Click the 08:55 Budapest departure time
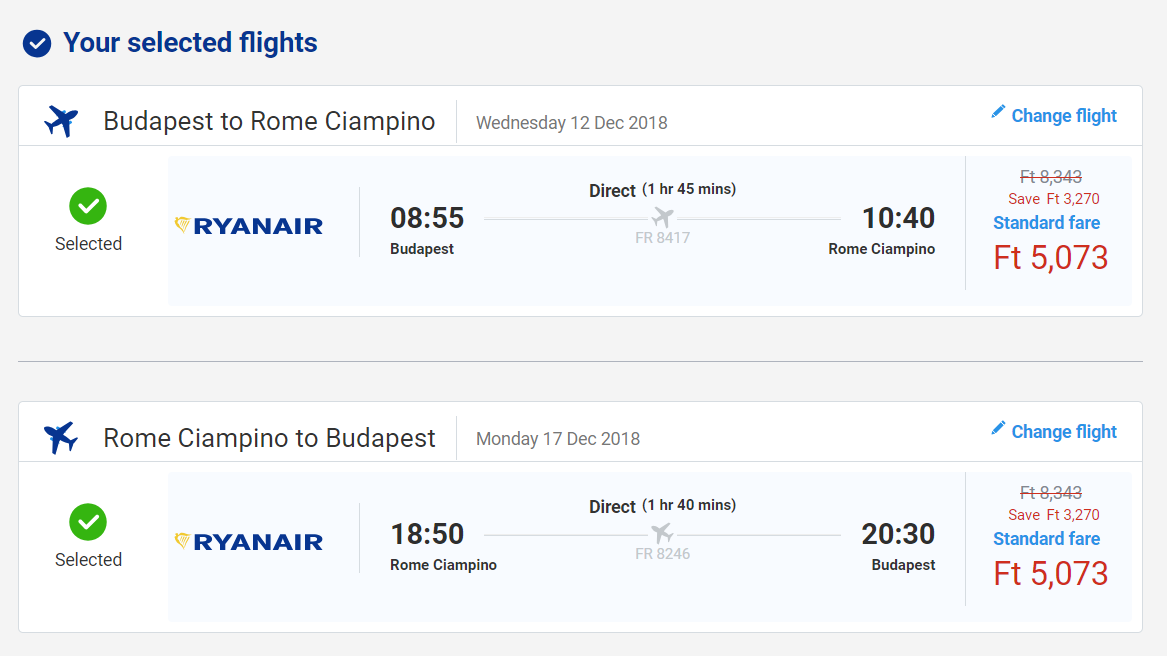This screenshot has width=1167, height=656. pos(427,218)
